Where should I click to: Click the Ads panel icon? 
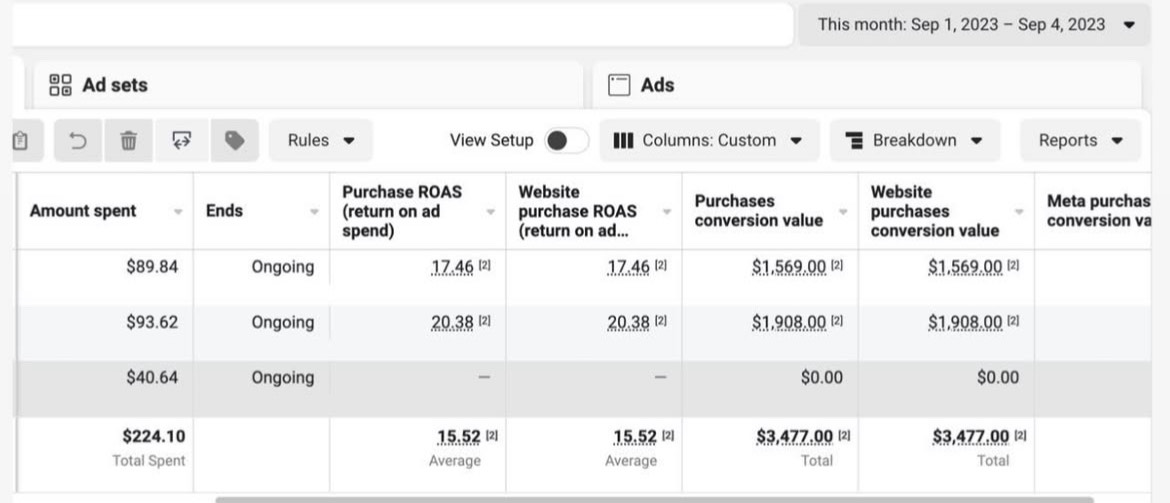[x=620, y=85]
